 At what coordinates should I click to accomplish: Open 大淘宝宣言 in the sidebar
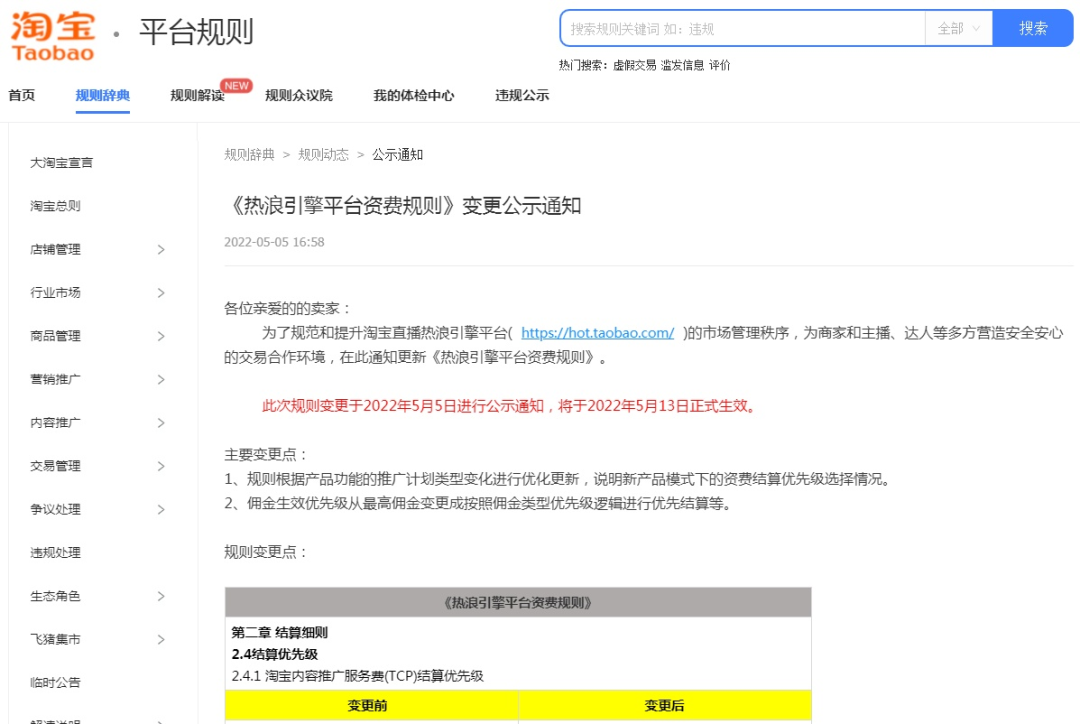(x=61, y=163)
